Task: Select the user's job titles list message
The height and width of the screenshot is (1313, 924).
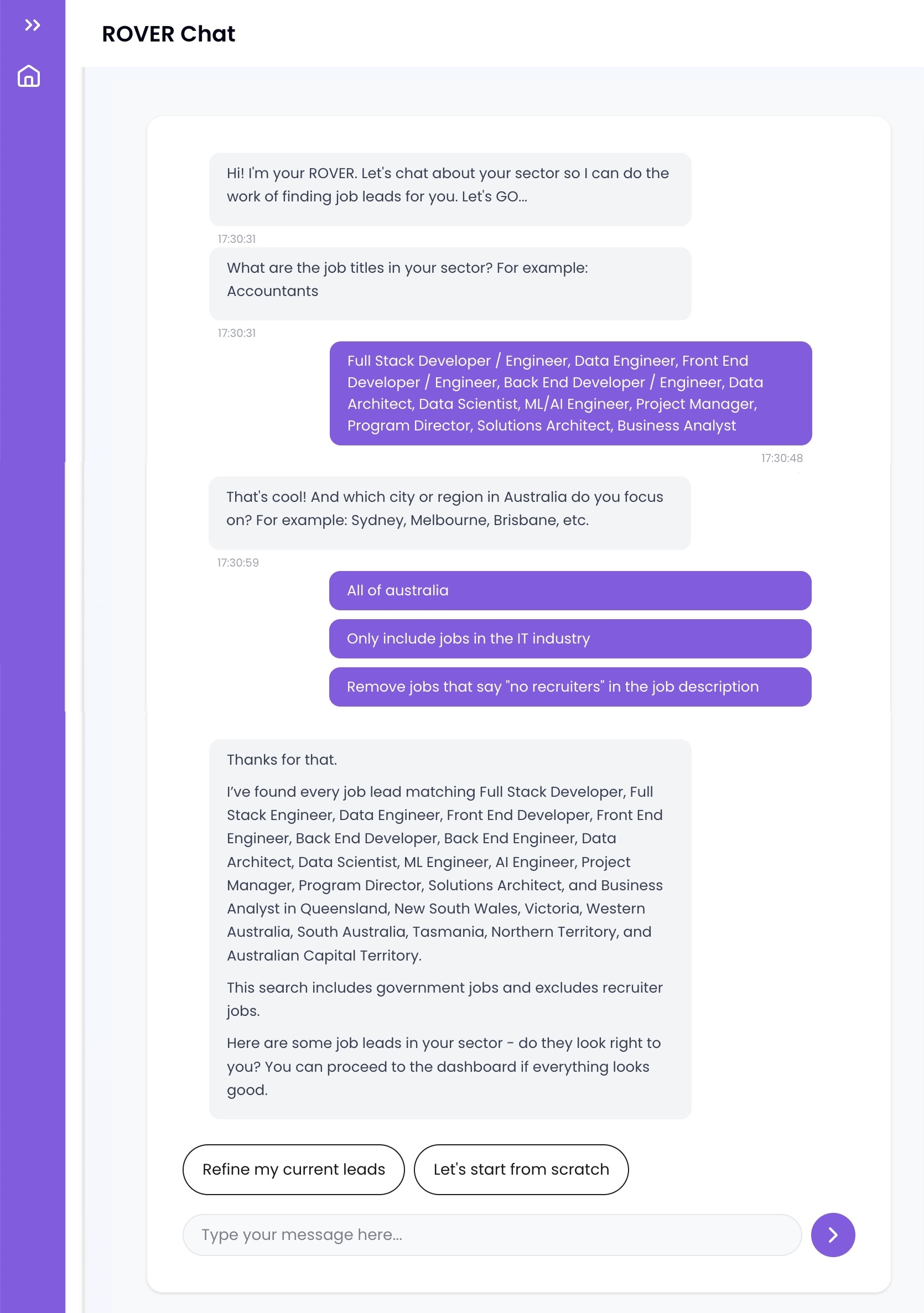Action: (570, 393)
